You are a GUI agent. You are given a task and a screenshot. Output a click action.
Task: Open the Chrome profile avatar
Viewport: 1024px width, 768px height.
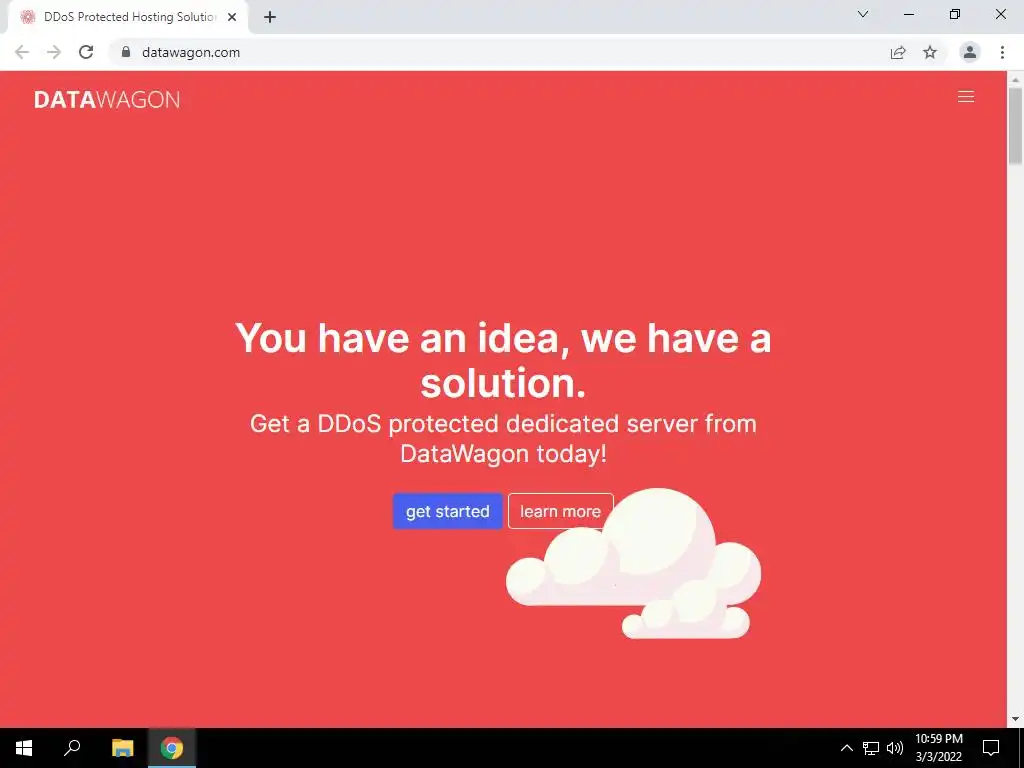[970, 52]
